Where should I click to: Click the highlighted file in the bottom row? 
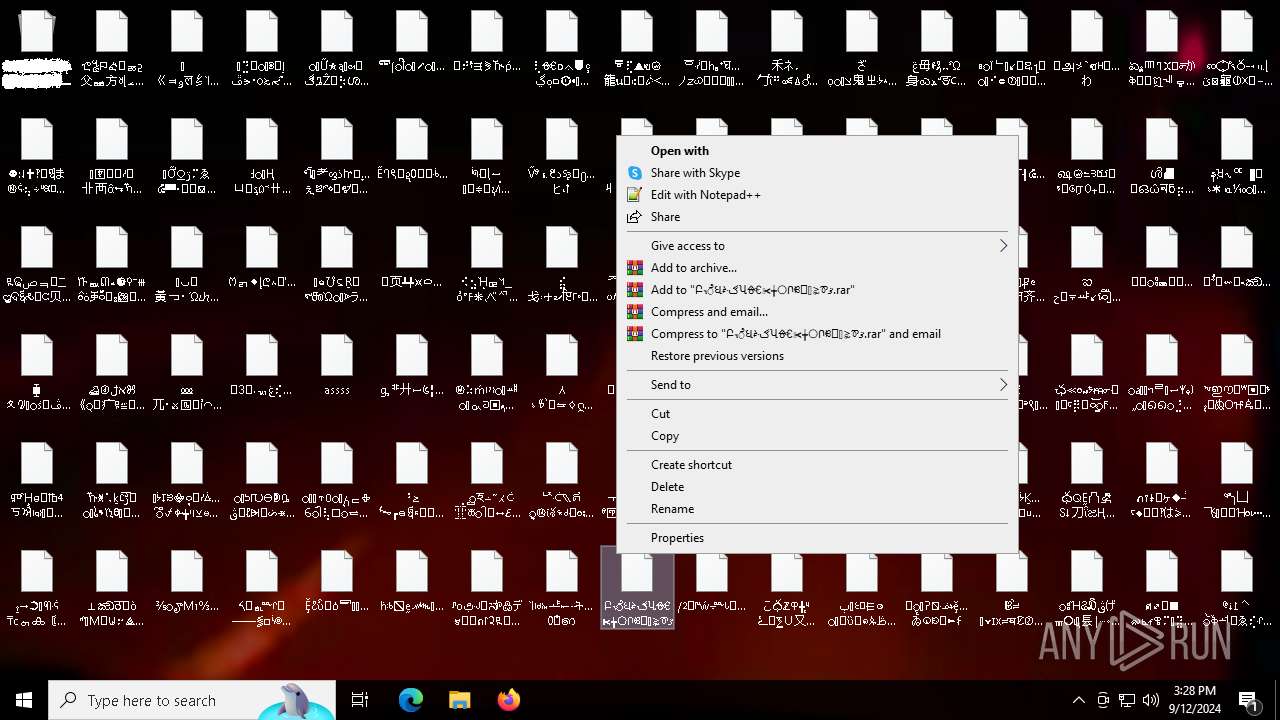pyautogui.click(x=637, y=588)
